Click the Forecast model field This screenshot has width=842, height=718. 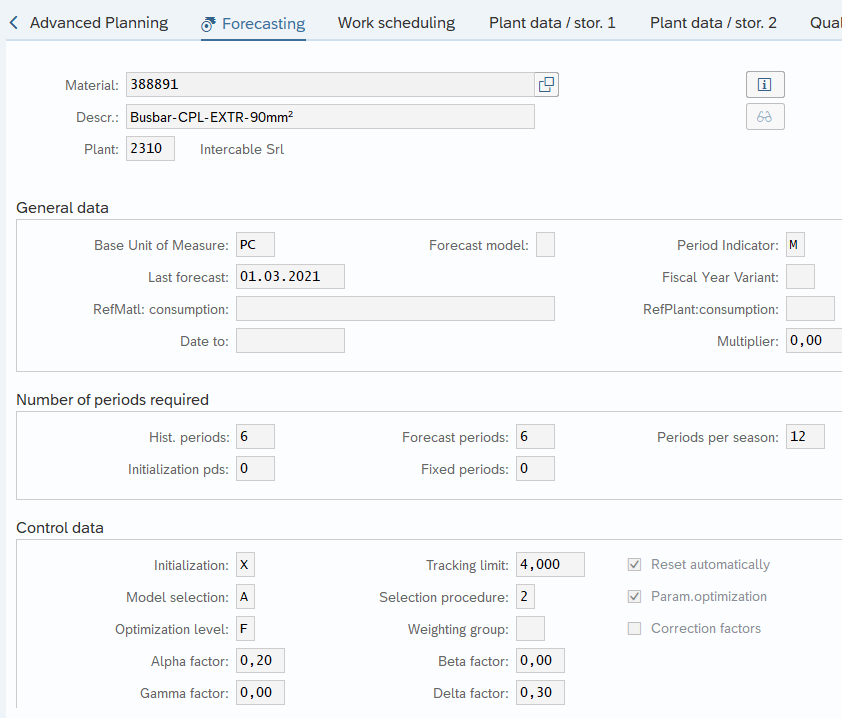click(x=545, y=245)
